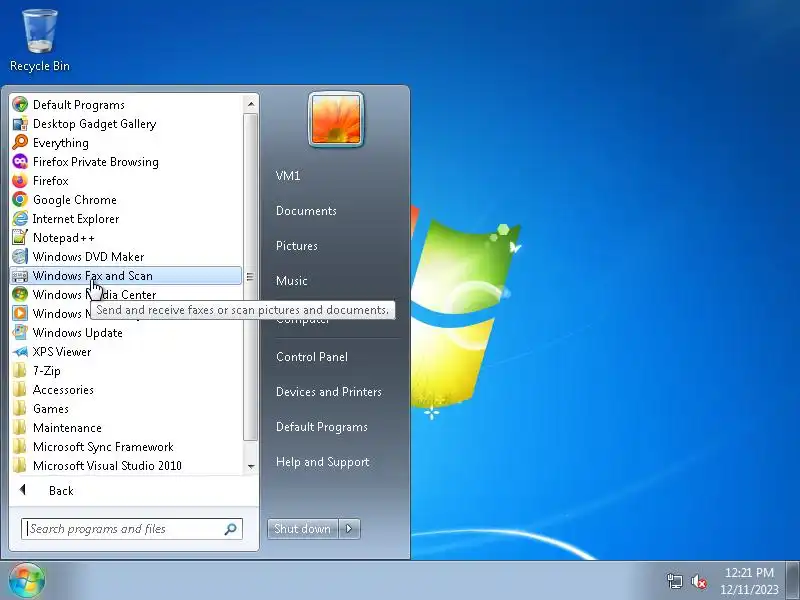Open the Everything search tool icon
This screenshot has height=600, width=800.
[20, 142]
